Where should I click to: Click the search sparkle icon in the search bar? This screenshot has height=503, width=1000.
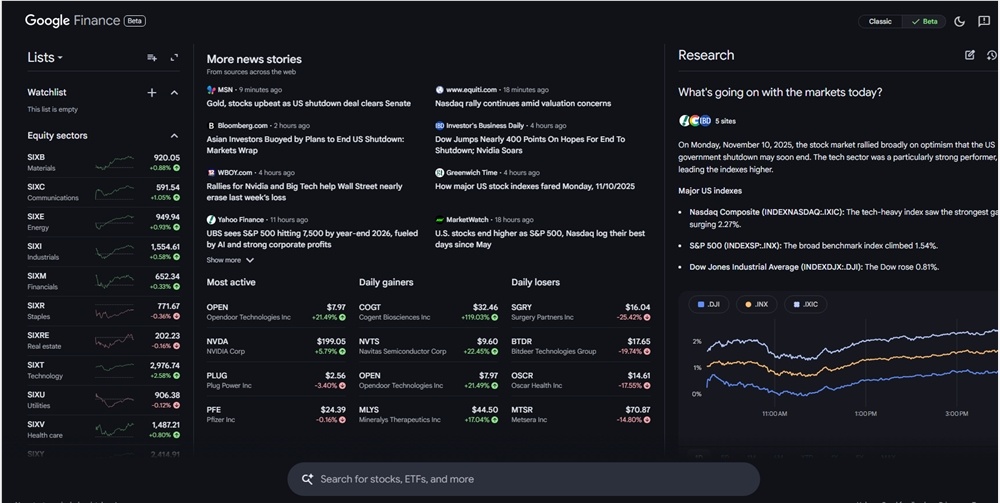click(x=307, y=479)
